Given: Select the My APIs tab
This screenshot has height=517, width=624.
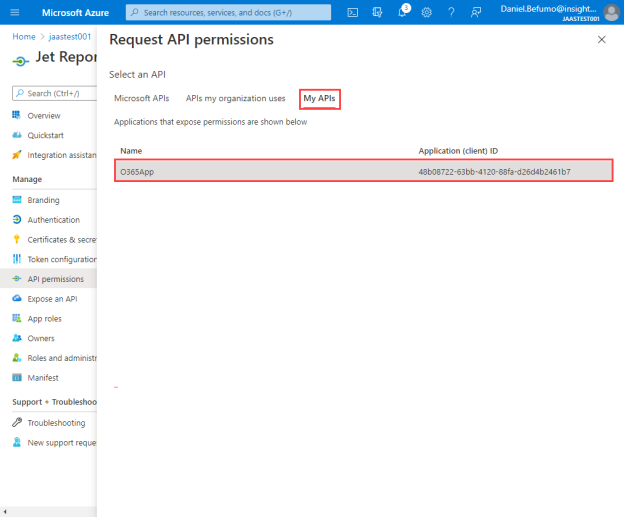Looking at the screenshot, I should tap(319, 98).
